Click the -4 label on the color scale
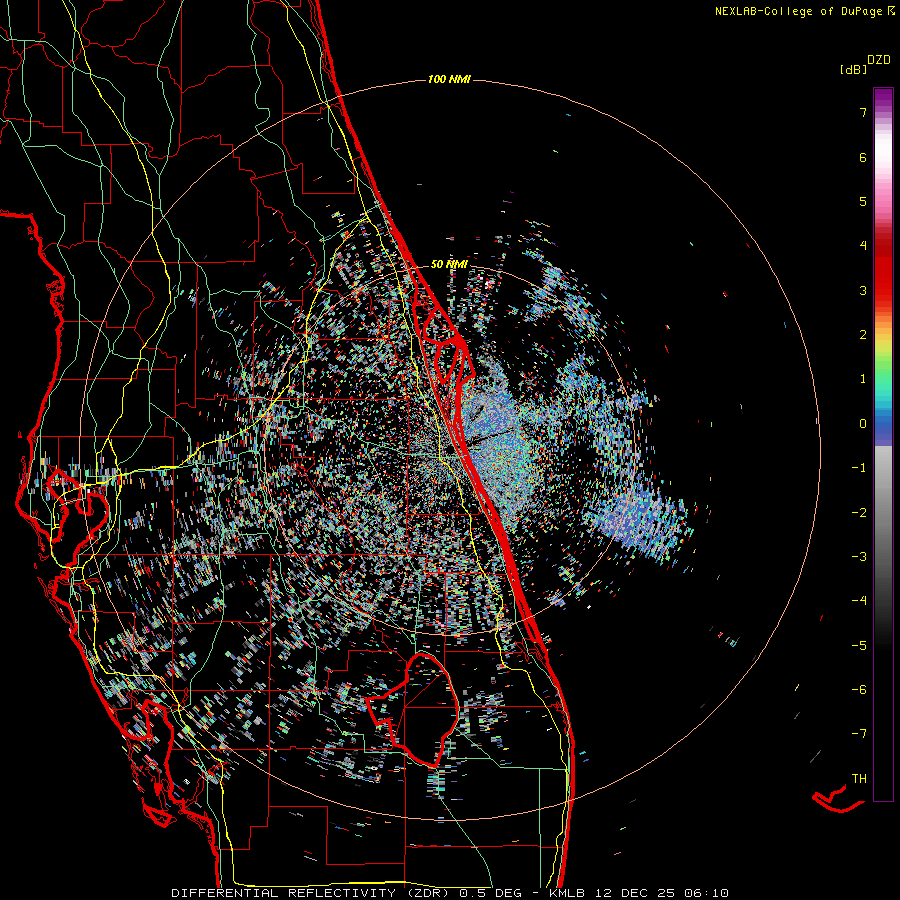 click(x=859, y=601)
